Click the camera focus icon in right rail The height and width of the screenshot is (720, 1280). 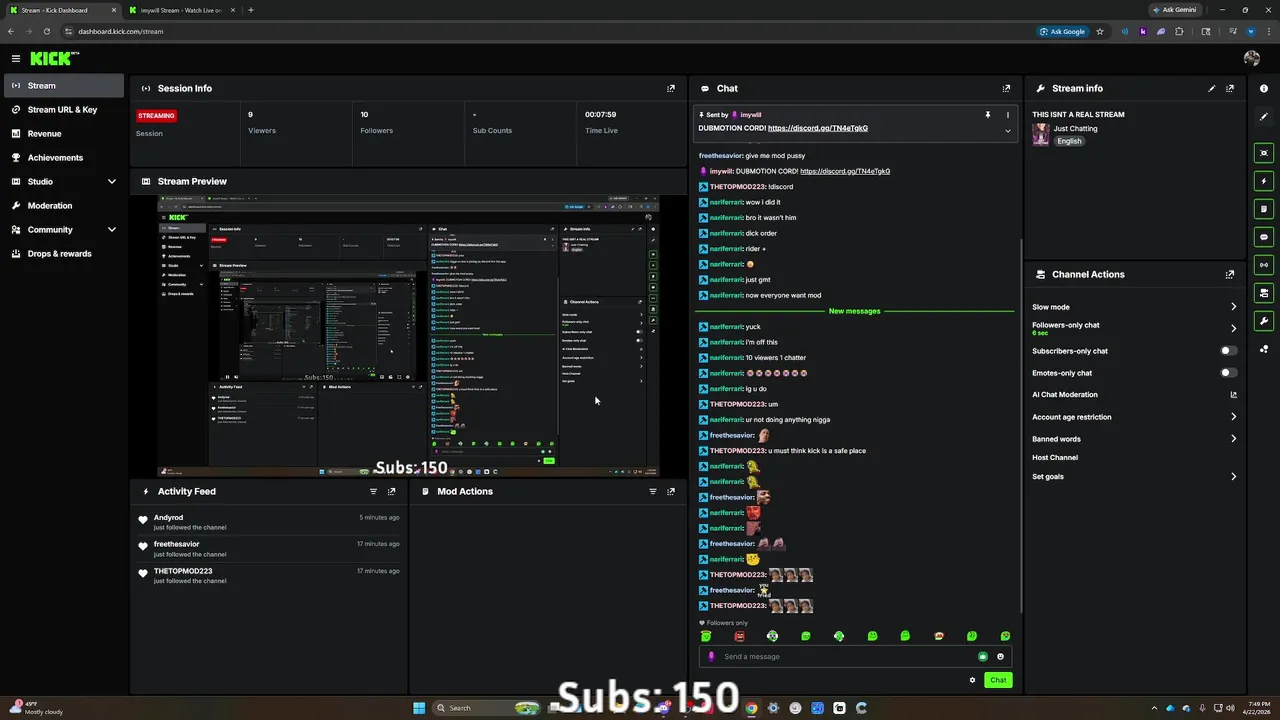pos(1264,153)
